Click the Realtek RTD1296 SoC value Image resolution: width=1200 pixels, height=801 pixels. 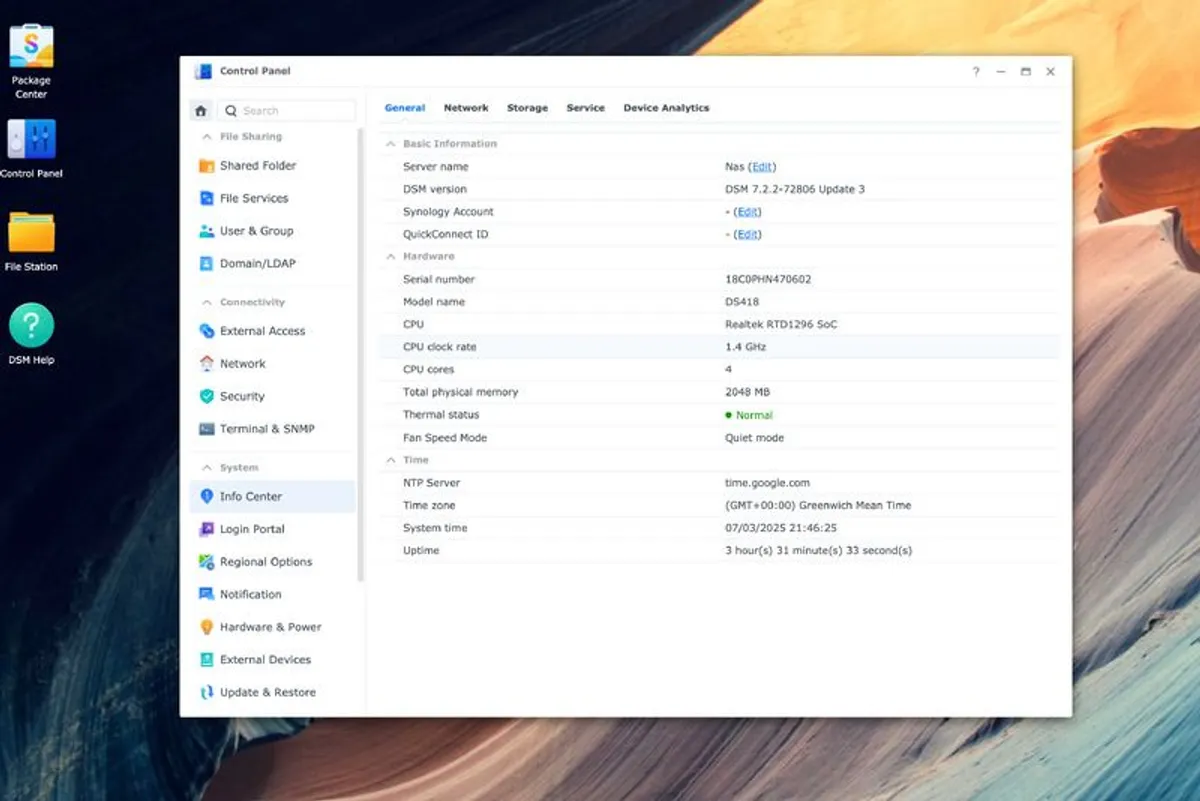coord(781,325)
